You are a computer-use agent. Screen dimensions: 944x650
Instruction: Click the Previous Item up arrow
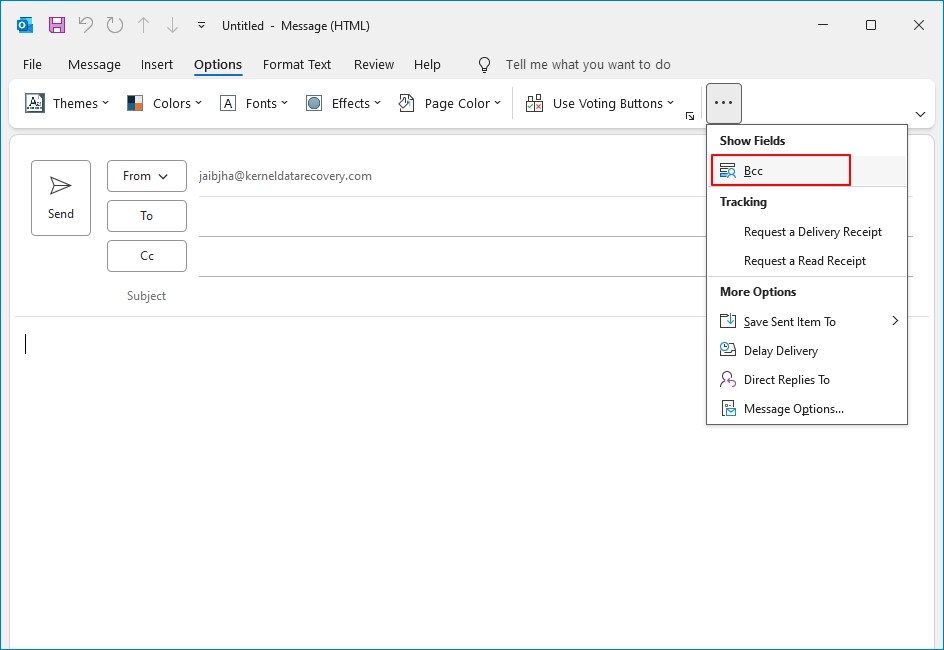tap(143, 25)
